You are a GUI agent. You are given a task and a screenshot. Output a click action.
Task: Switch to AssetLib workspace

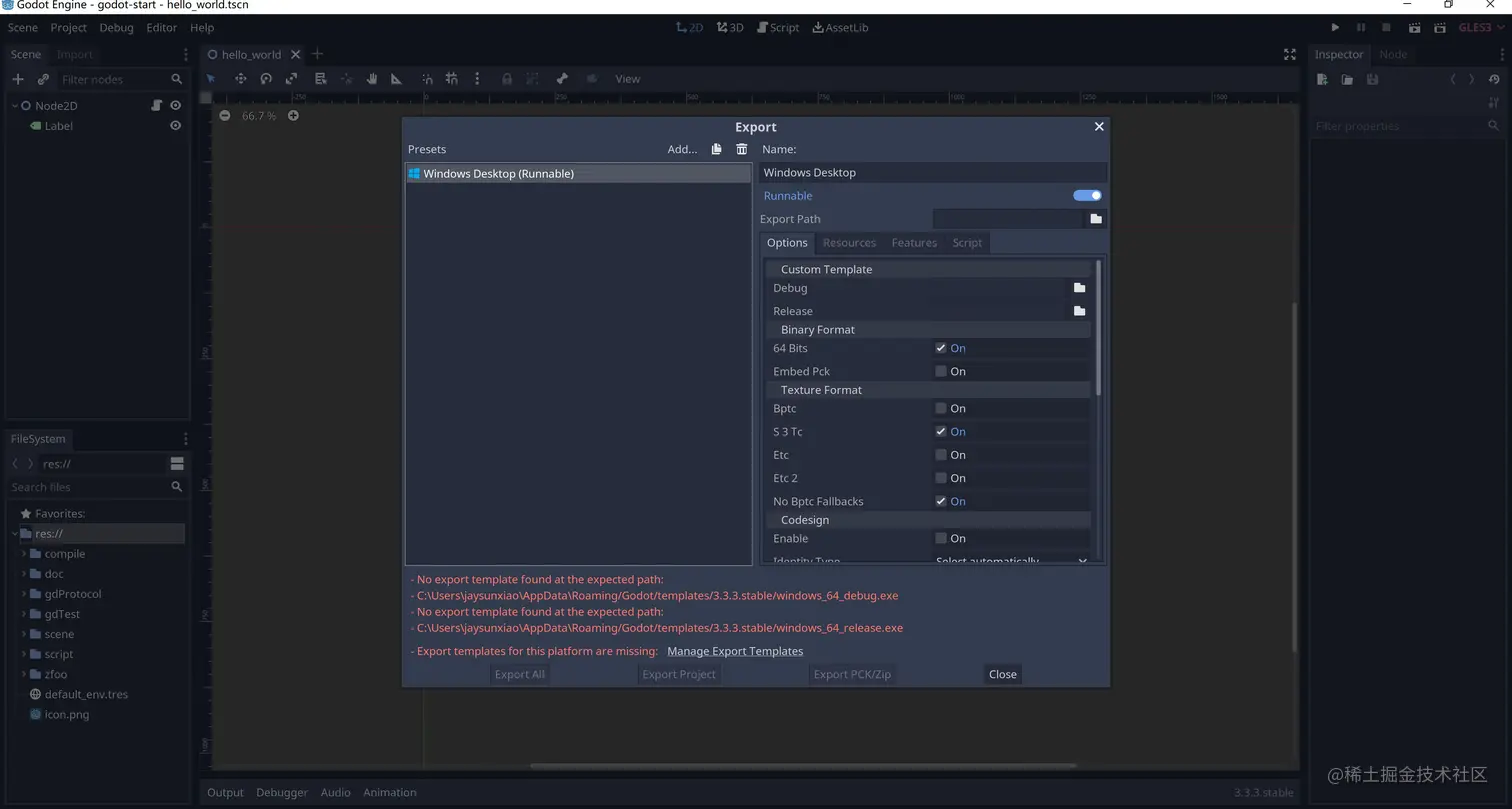[840, 28]
